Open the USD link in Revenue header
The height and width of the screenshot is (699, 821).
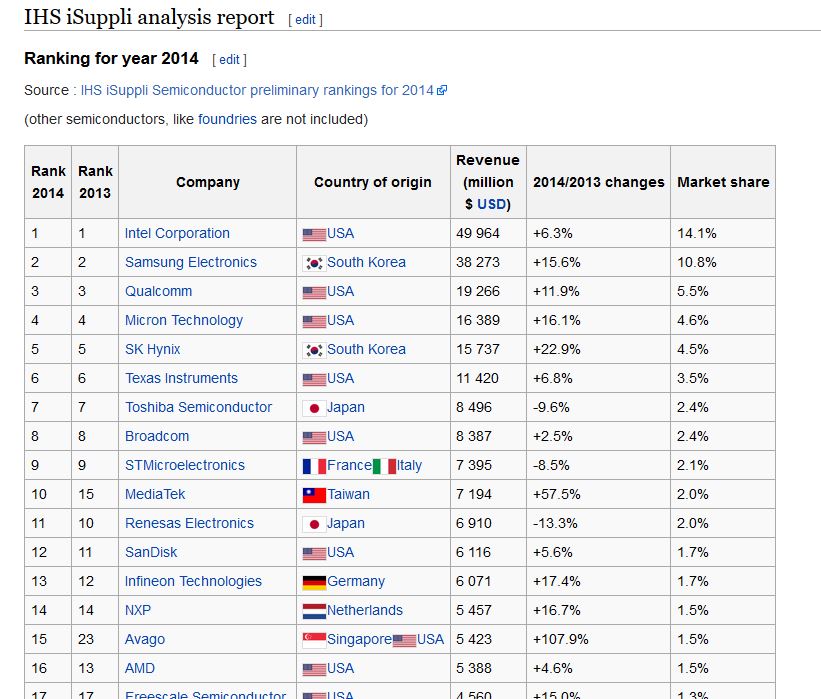pos(491,204)
